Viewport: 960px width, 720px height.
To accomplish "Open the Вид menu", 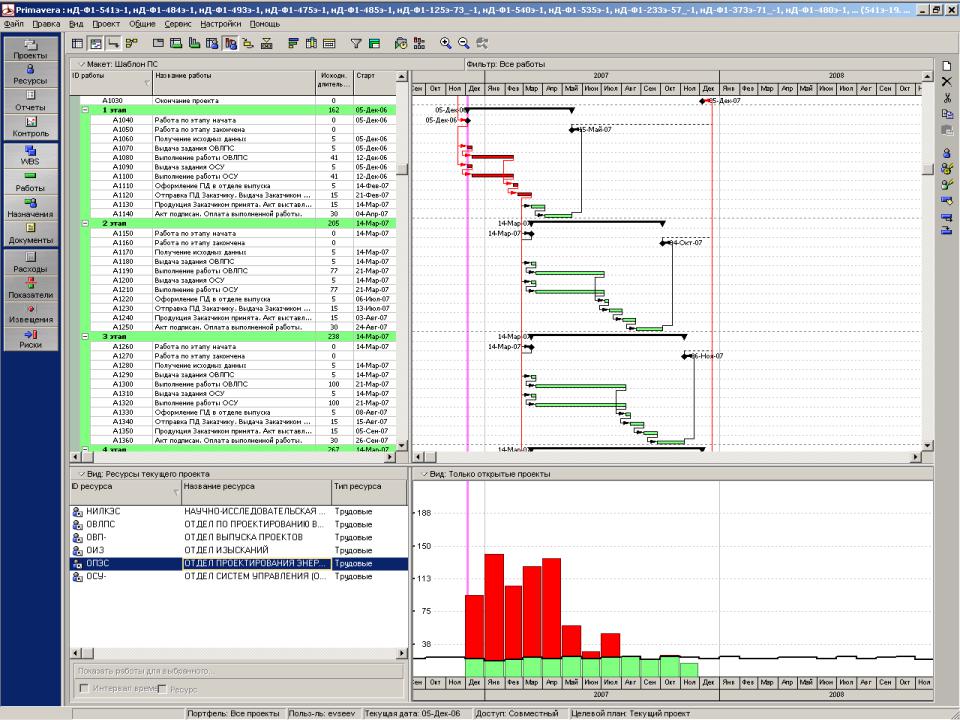I will click(76, 24).
